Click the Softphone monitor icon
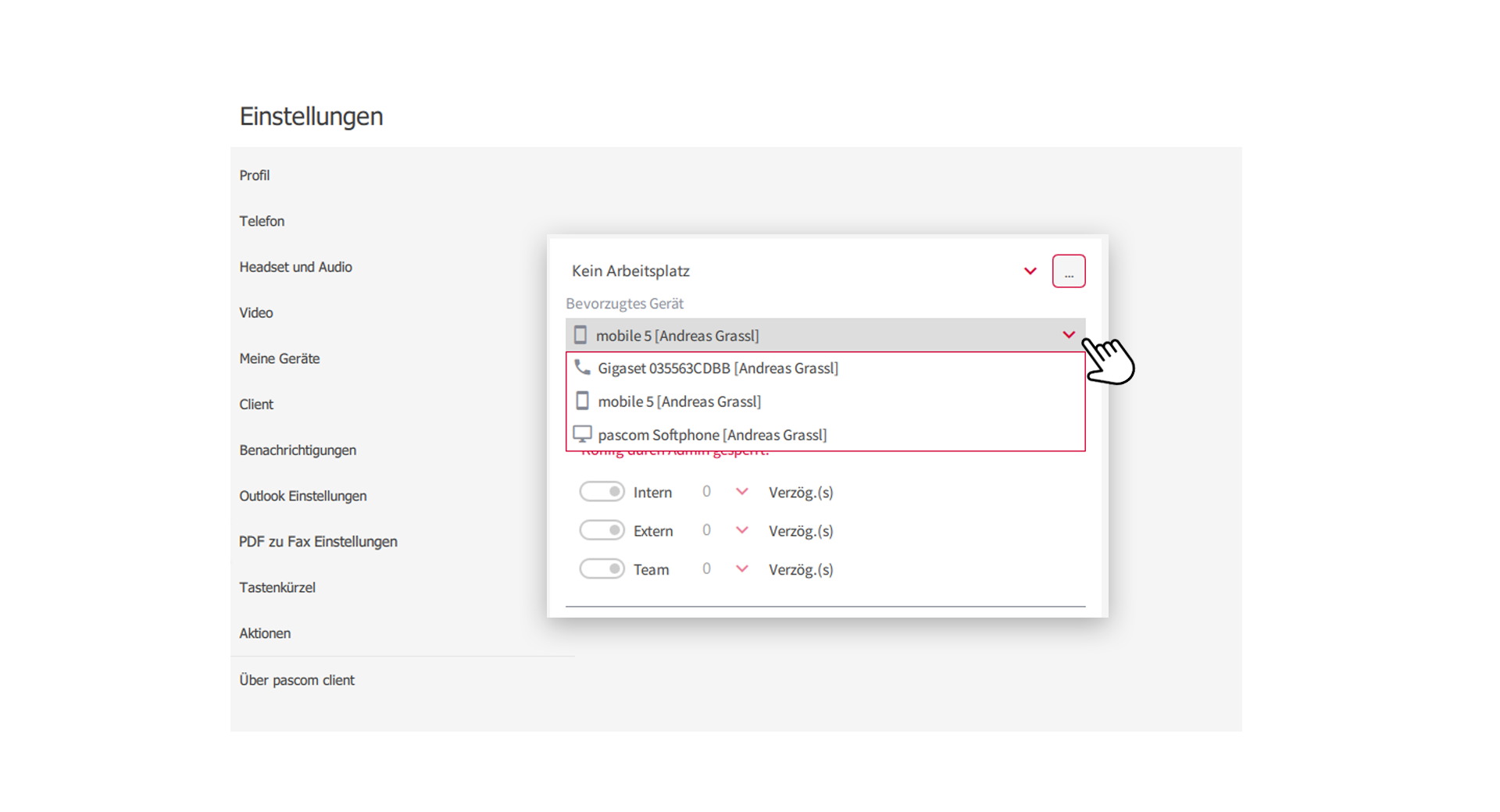Screen dimensions: 1500x812 [x=582, y=434]
